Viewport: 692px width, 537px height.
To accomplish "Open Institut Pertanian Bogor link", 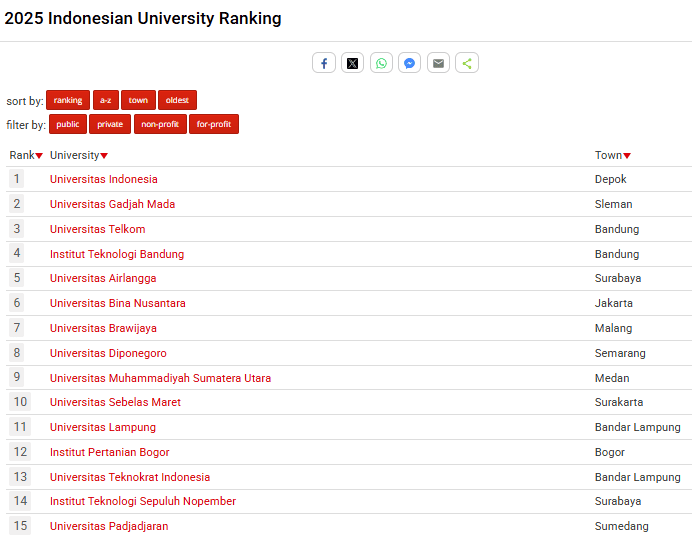I will (x=110, y=452).
